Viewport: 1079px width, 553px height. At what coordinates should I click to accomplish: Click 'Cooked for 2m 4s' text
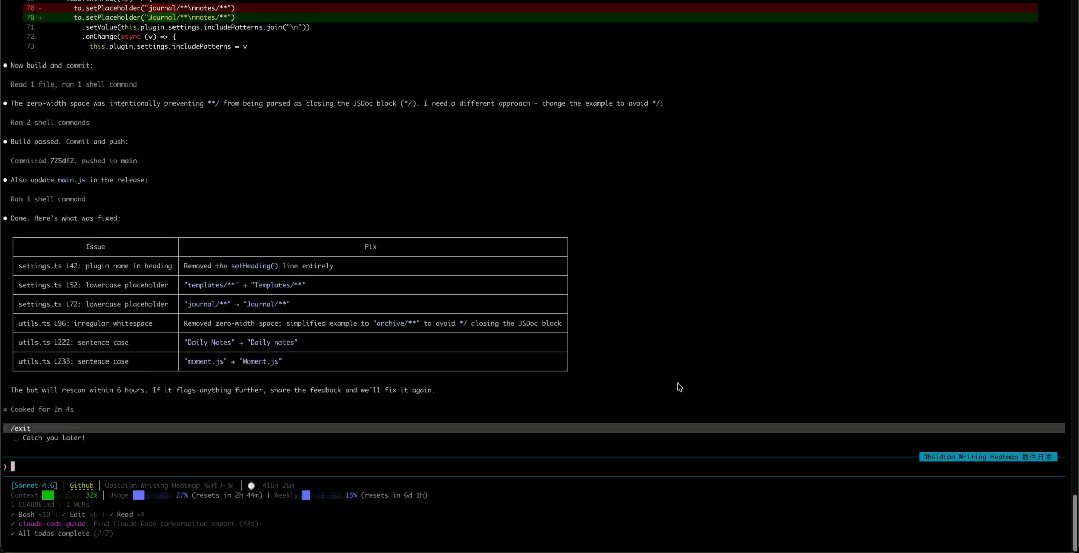[42, 409]
